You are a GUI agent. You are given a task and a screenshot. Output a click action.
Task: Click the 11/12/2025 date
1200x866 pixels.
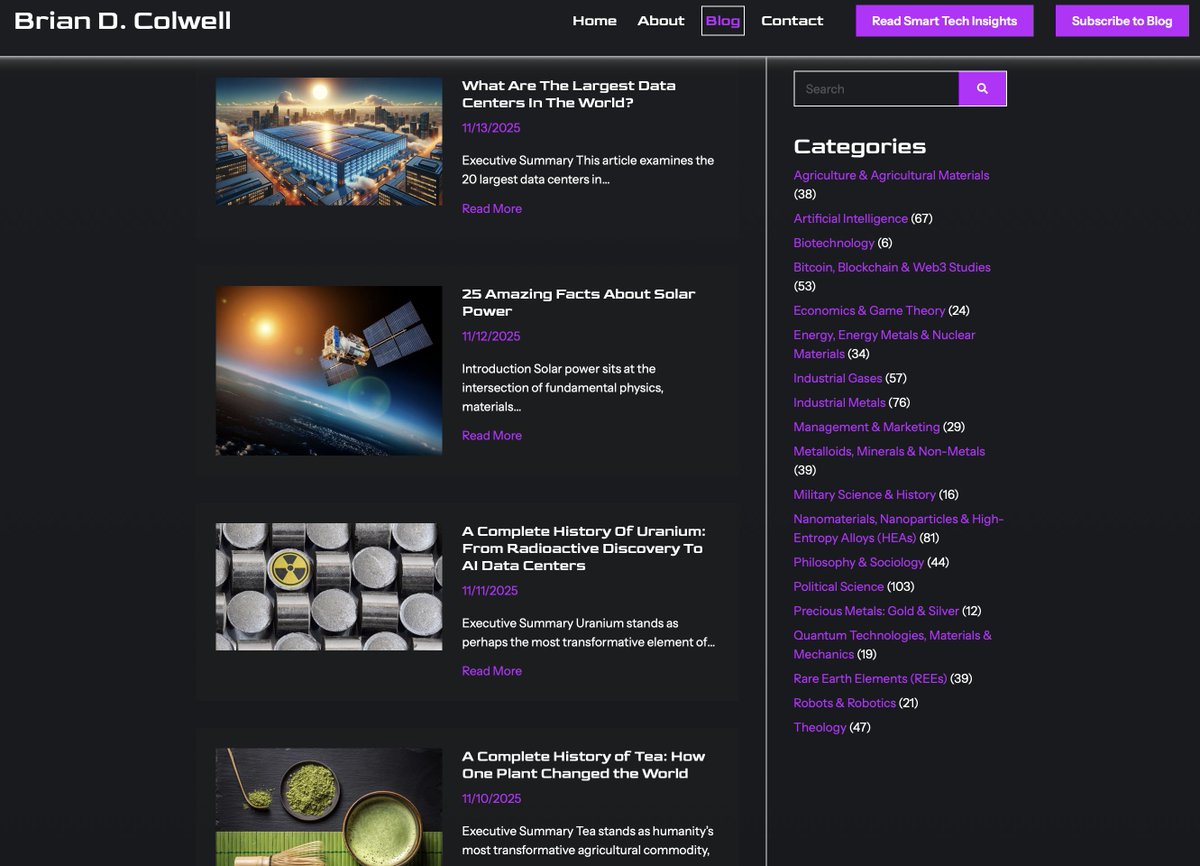click(491, 336)
